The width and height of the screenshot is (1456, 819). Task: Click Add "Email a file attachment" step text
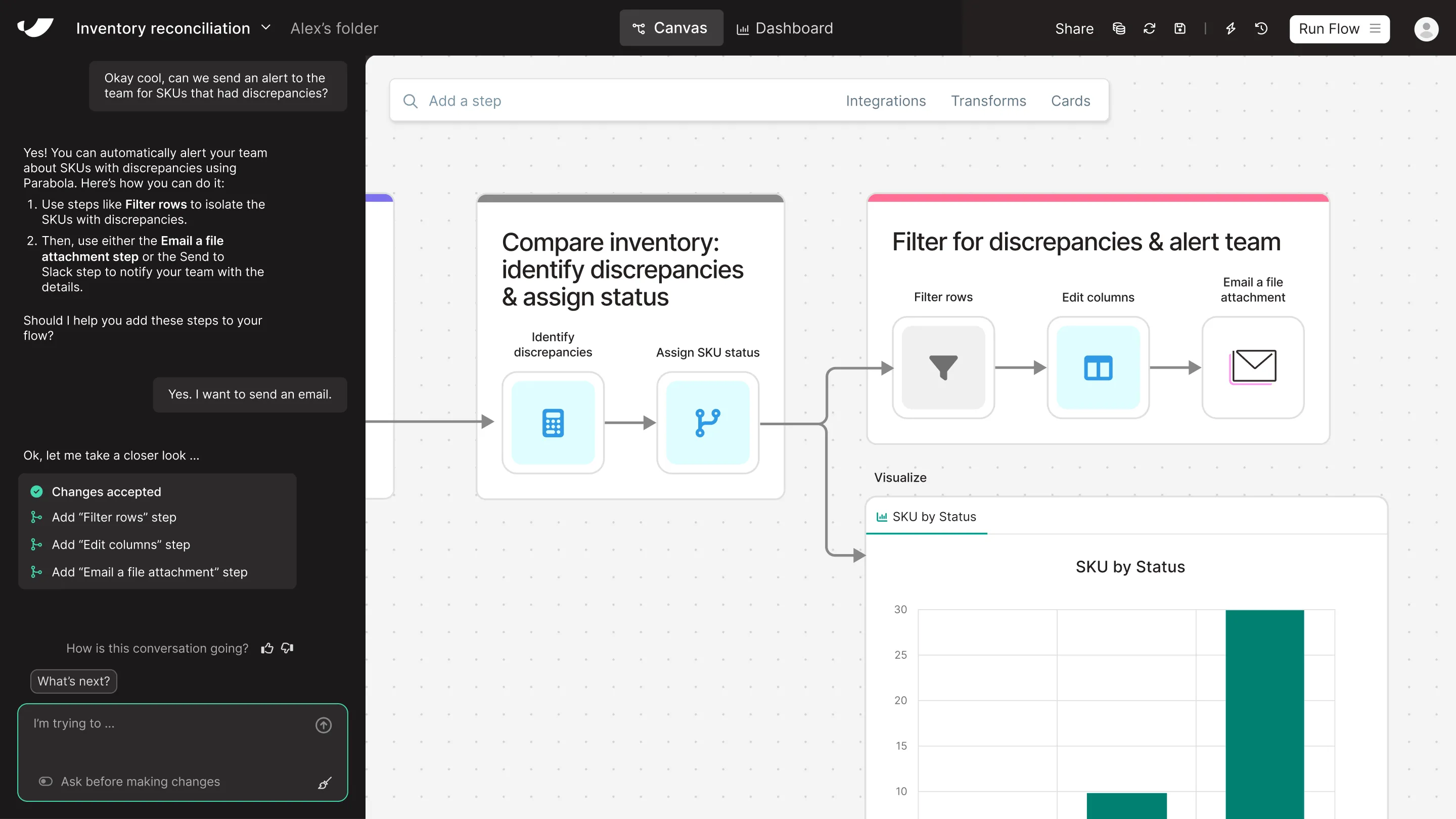[x=150, y=571]
